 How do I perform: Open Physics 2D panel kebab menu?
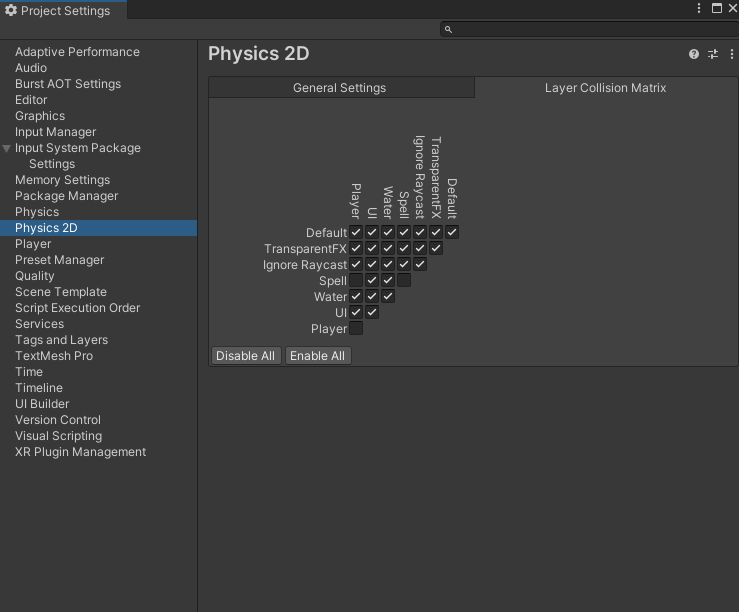(731, 54)
